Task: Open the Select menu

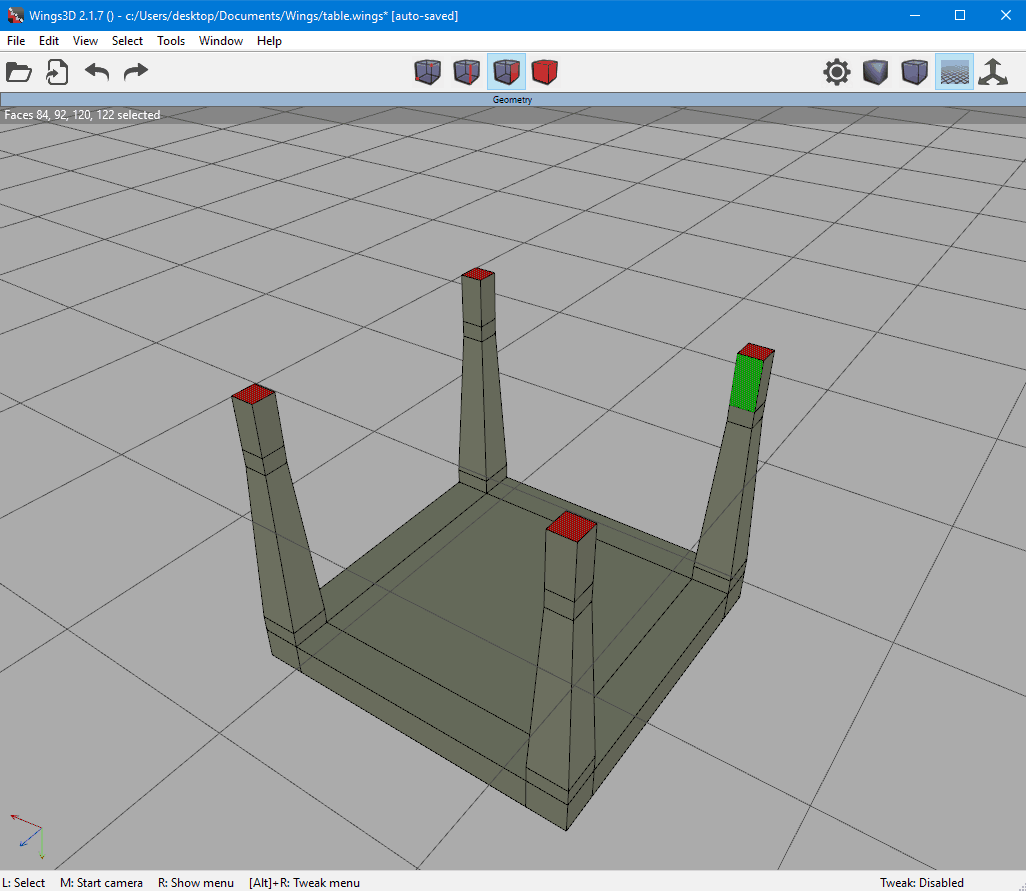Action: [127, 41]
